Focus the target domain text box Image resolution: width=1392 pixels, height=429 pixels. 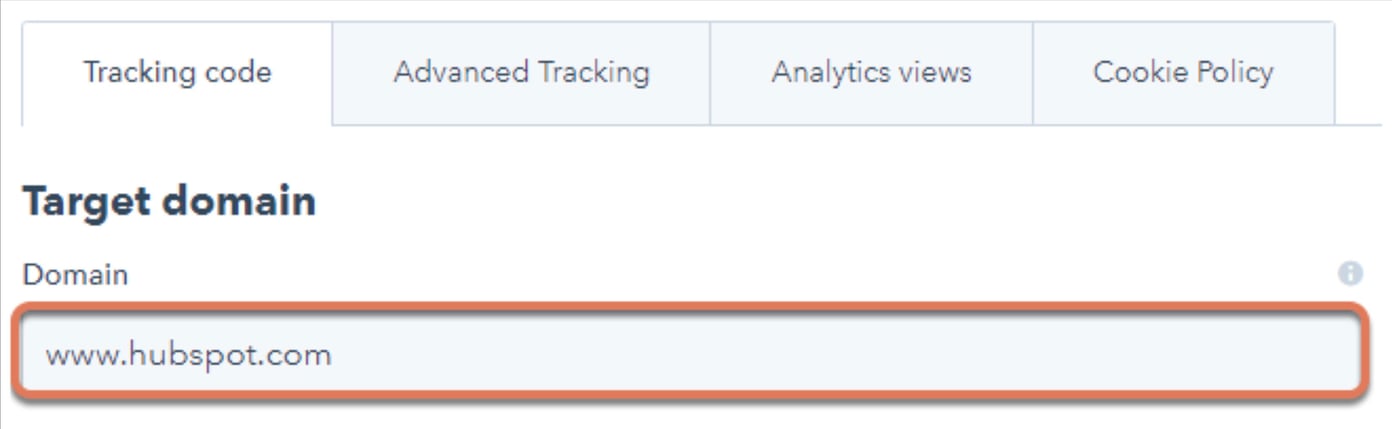[x=688, y=355]
